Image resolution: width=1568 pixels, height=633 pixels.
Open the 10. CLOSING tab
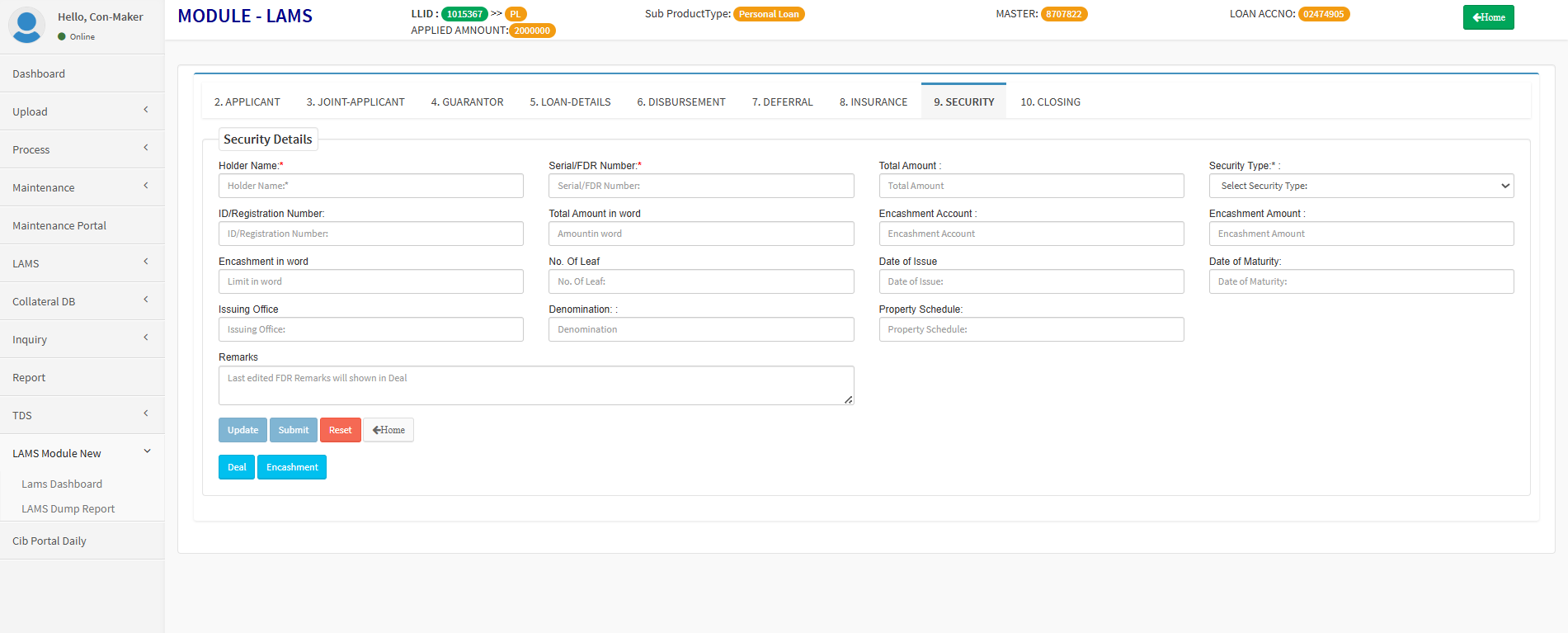[x=1050, y=102]
